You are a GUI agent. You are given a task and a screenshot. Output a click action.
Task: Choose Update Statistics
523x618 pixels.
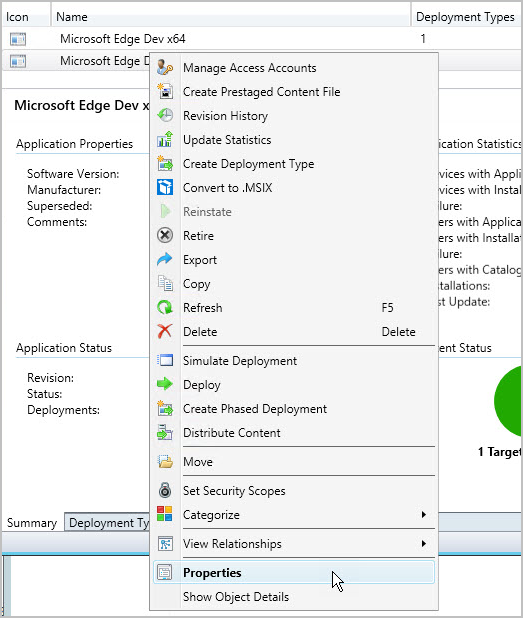pos(294,140)
